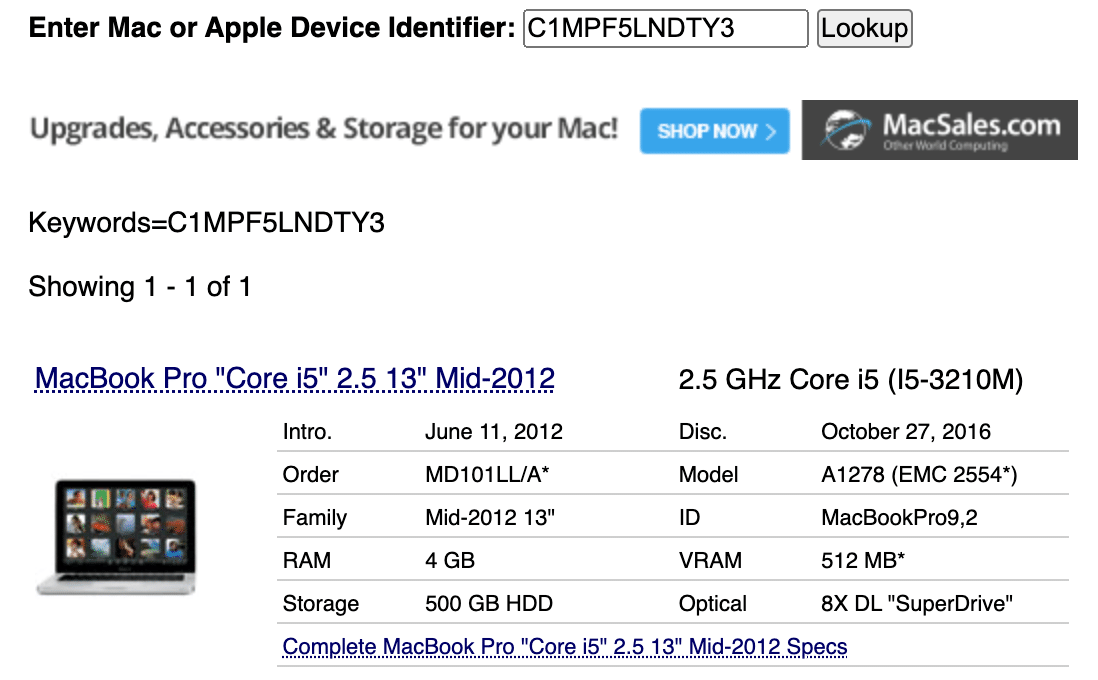Click the "Family" row label

coord(314,518)
